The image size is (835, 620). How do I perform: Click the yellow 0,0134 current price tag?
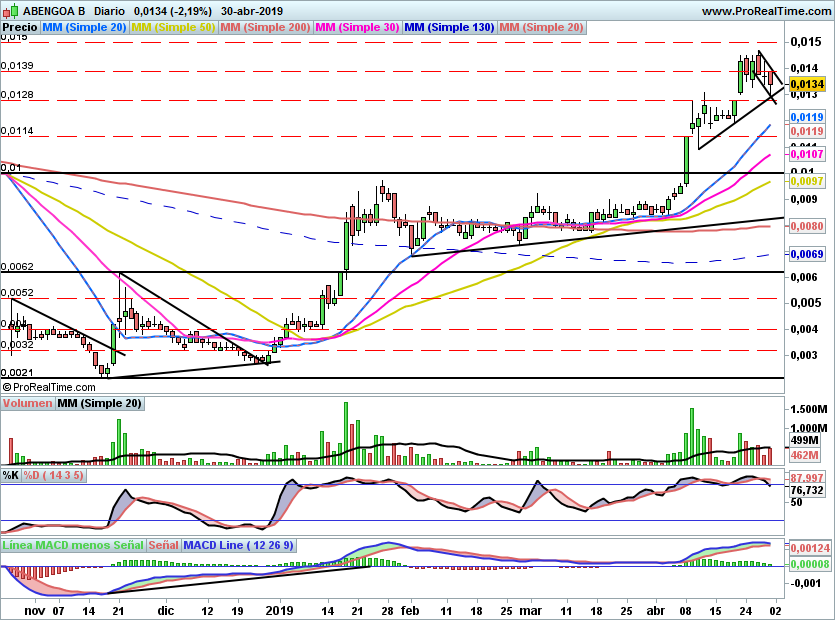[807, 84]
